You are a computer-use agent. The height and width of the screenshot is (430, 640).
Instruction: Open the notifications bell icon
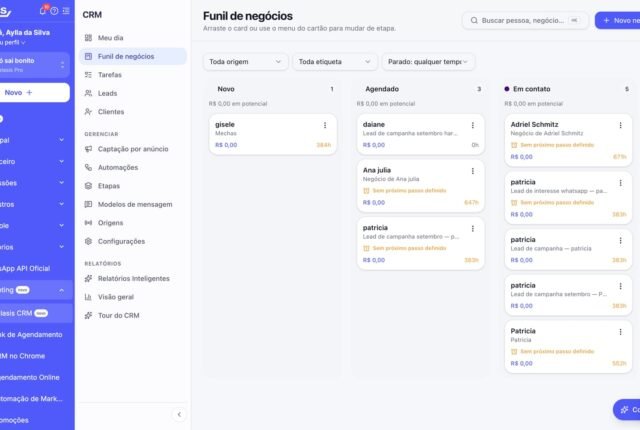42,11
